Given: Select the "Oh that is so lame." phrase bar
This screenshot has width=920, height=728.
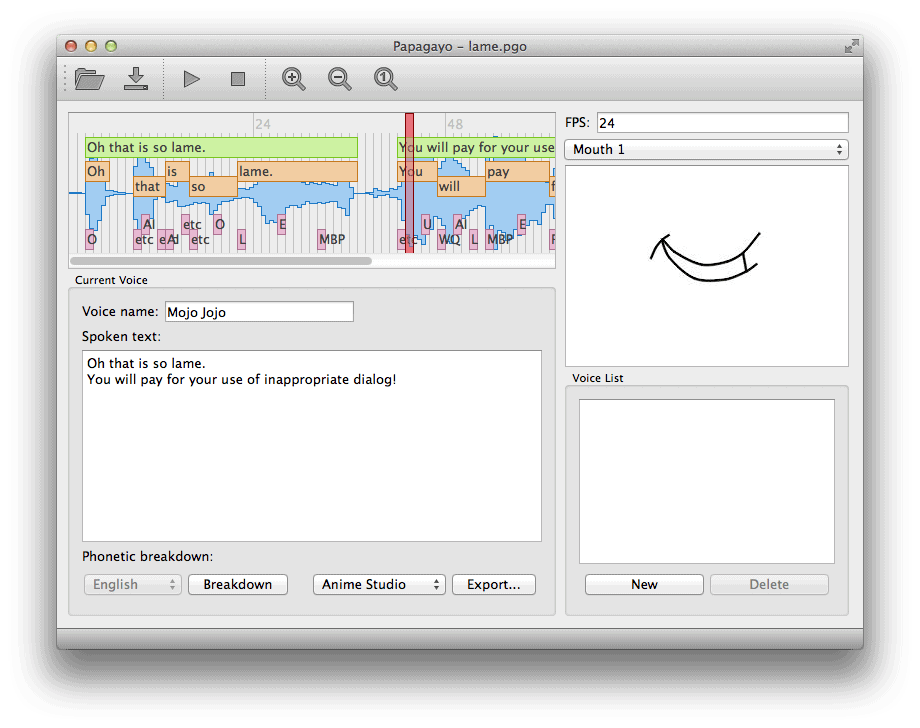Looking at the screenshot, I should 221,148.
